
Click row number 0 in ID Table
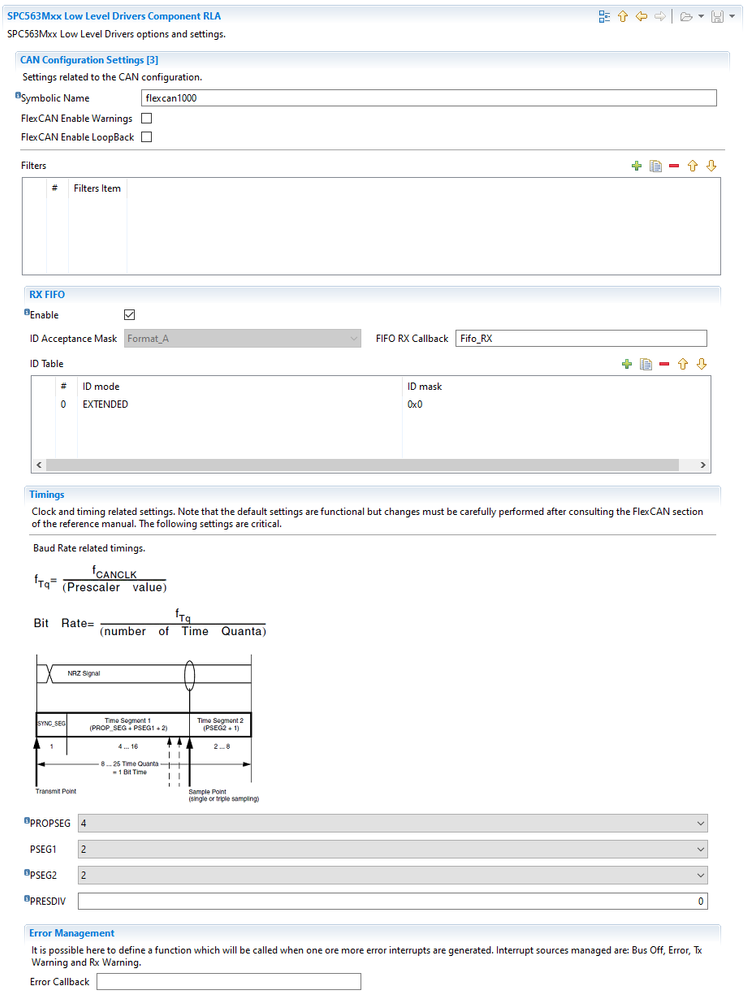click(63, 404)
